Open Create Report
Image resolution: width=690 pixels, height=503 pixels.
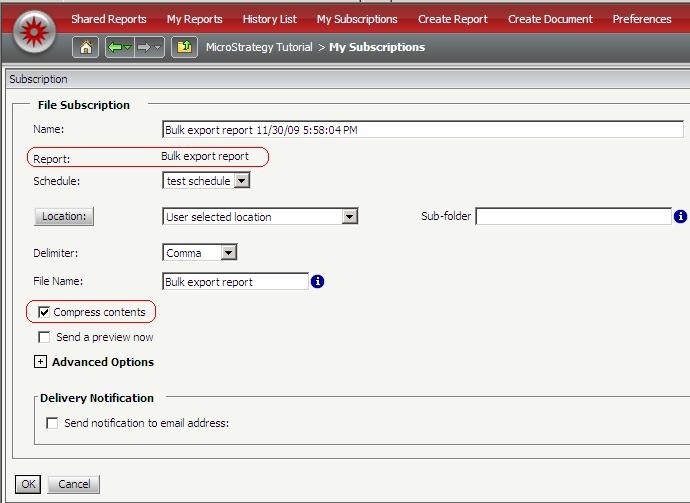pyautogui.click(x=453, y=19)
